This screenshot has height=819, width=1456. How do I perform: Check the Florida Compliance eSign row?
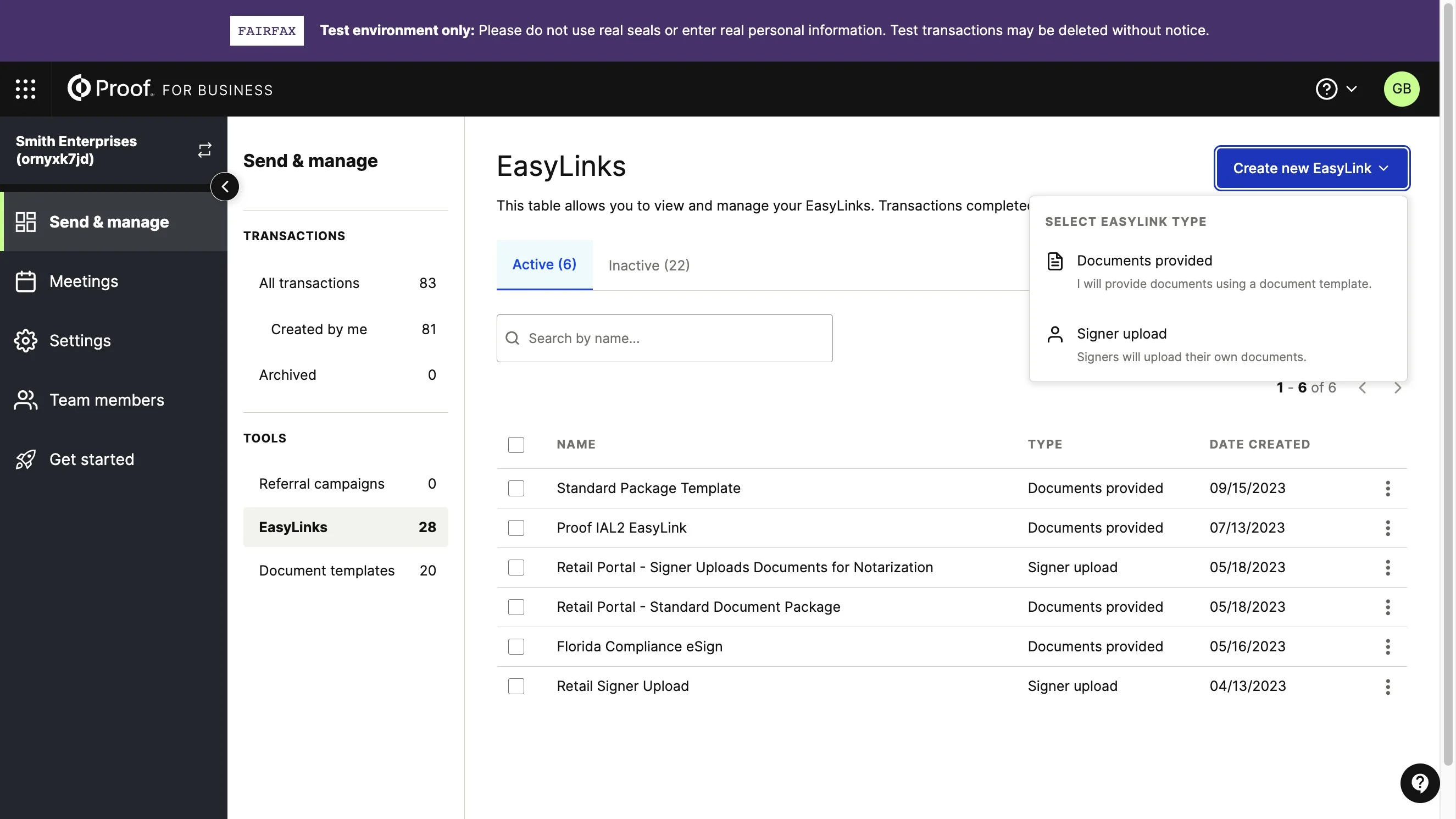pyautogui.click(x=515, y=646)
